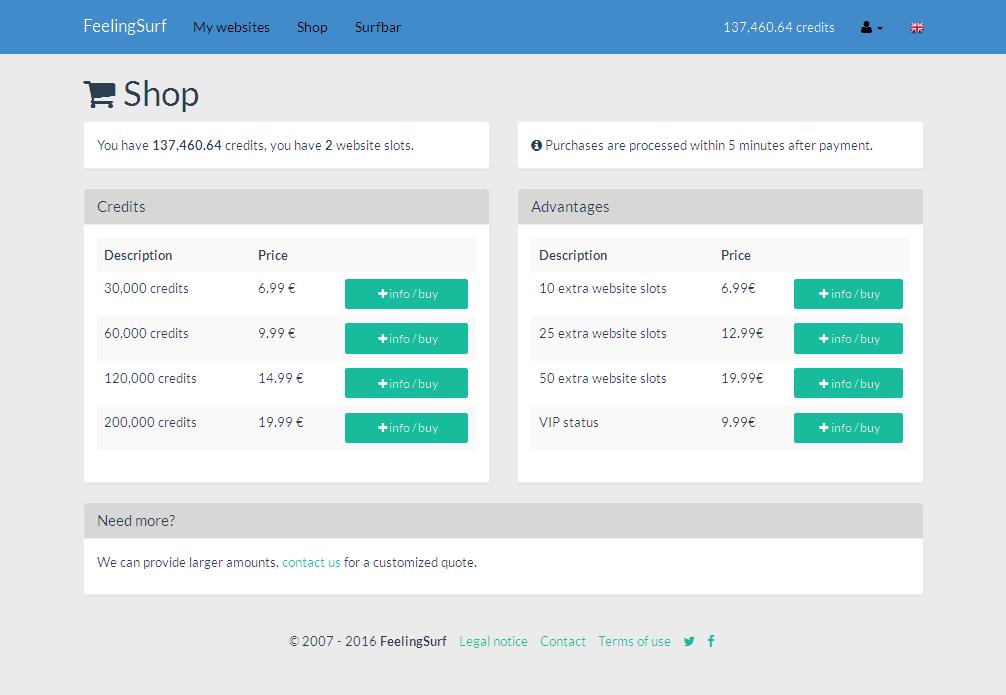Buy 25 extra website slots
Screen dimensions: 1006x695
[x=848, y=338]
